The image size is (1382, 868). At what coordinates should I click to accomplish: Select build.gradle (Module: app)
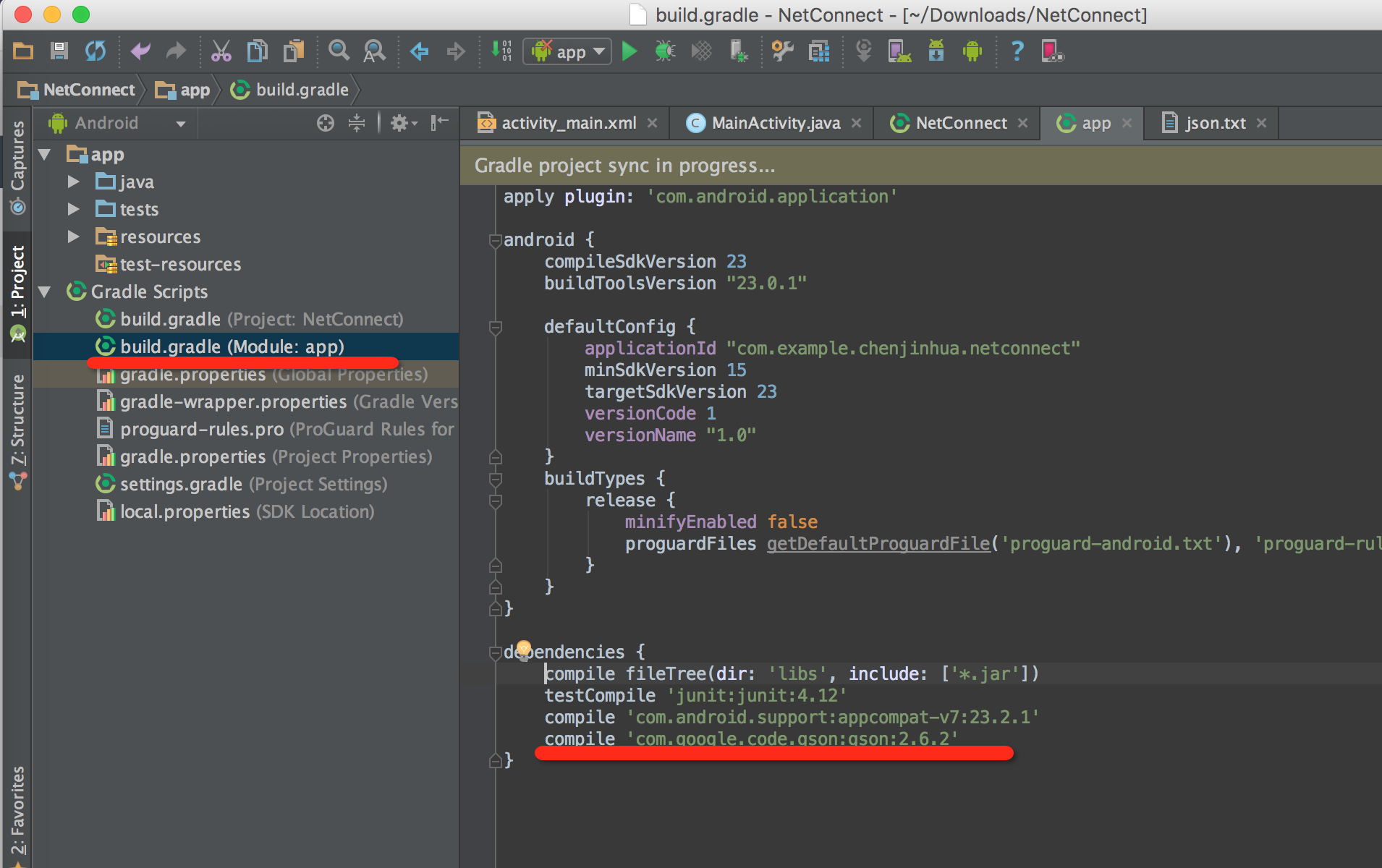point(221,346)
